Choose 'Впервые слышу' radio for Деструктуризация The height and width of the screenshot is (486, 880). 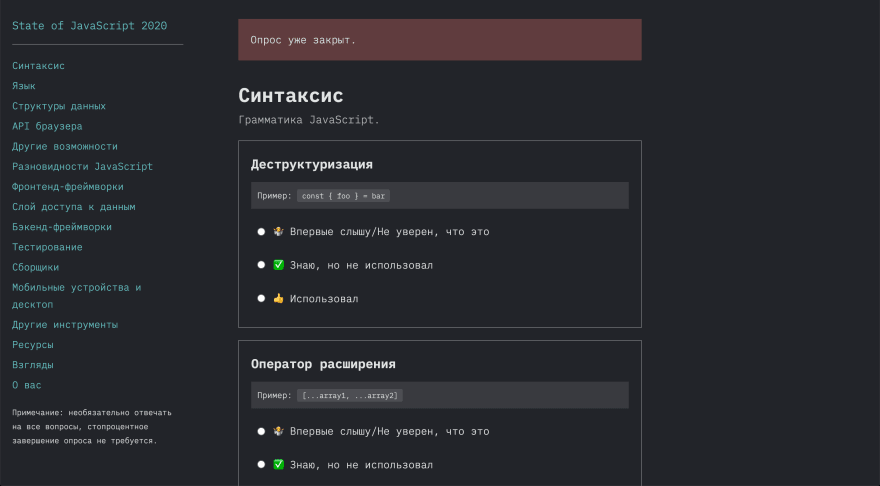261,231
